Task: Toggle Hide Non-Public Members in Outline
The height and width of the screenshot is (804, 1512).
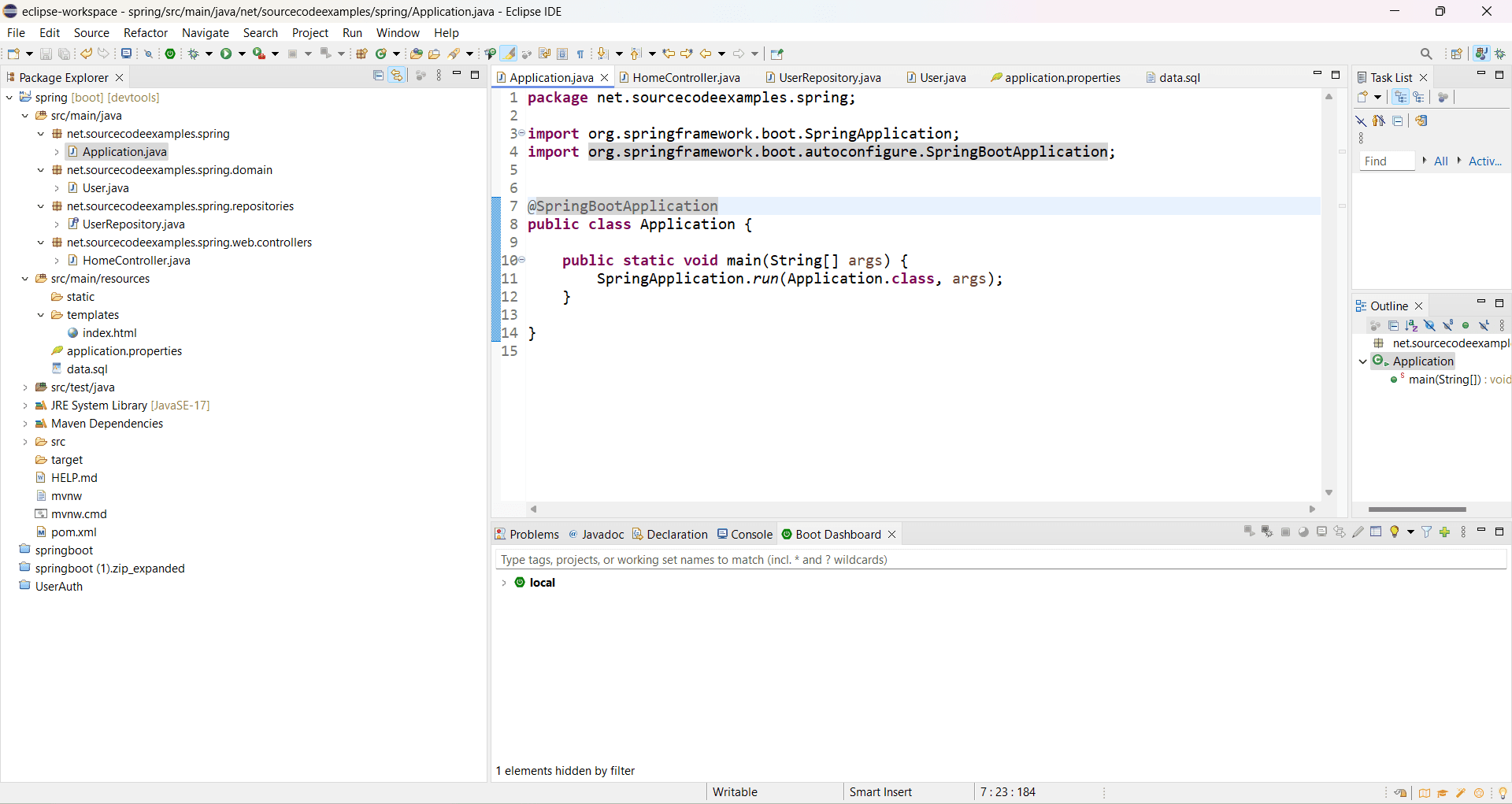Action: tap(1466, 325)
